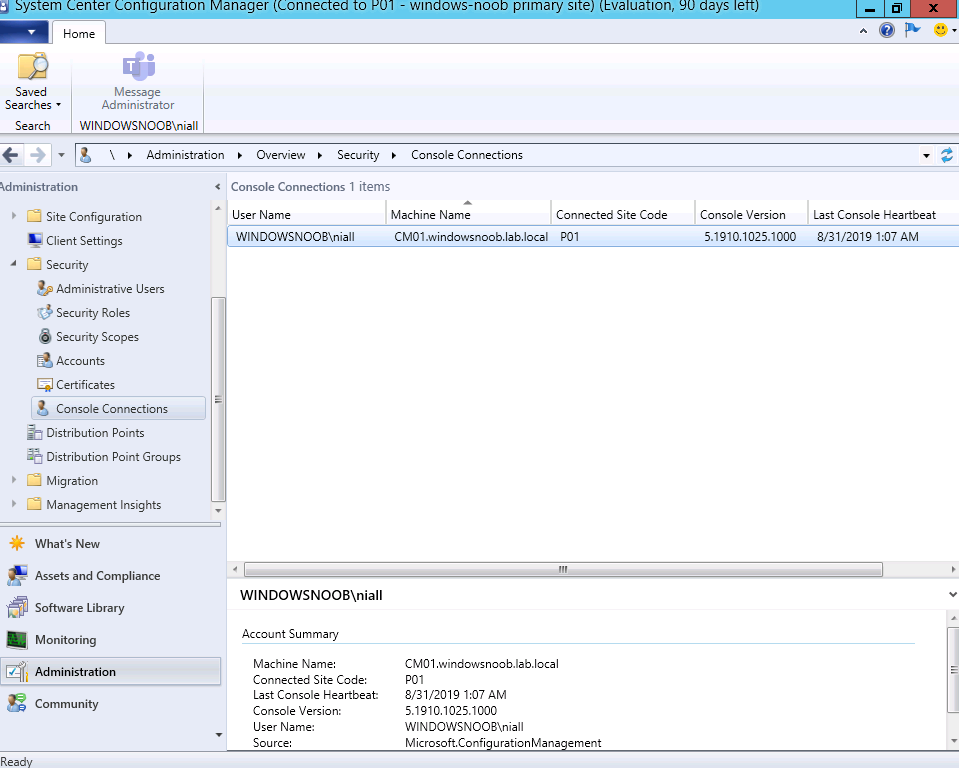Click the Security Scopes padlock icon
Screen dimensions: 959x768
tap(45, 336)
